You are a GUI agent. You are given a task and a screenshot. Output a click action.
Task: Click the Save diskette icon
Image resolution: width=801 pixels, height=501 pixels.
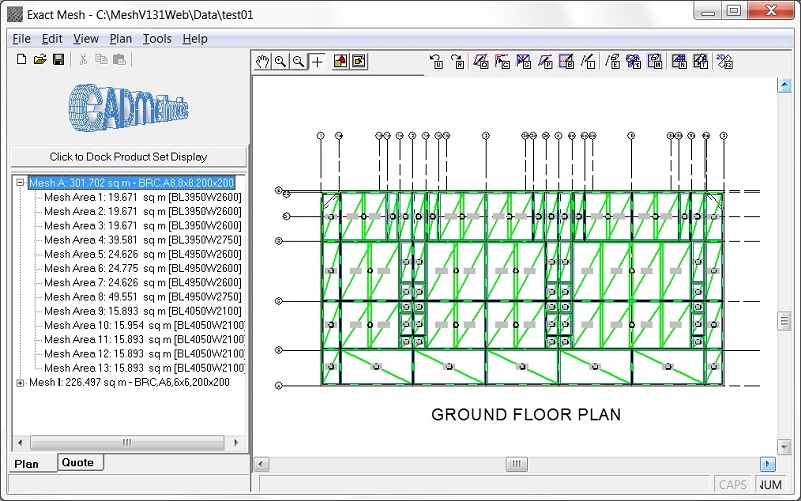tap(58, 60)
